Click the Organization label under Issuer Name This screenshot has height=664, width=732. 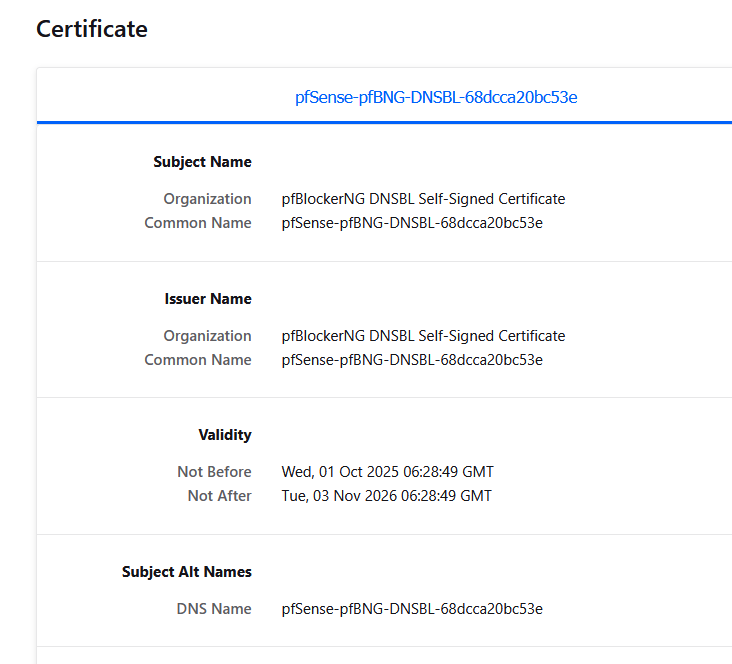(207, 336)
